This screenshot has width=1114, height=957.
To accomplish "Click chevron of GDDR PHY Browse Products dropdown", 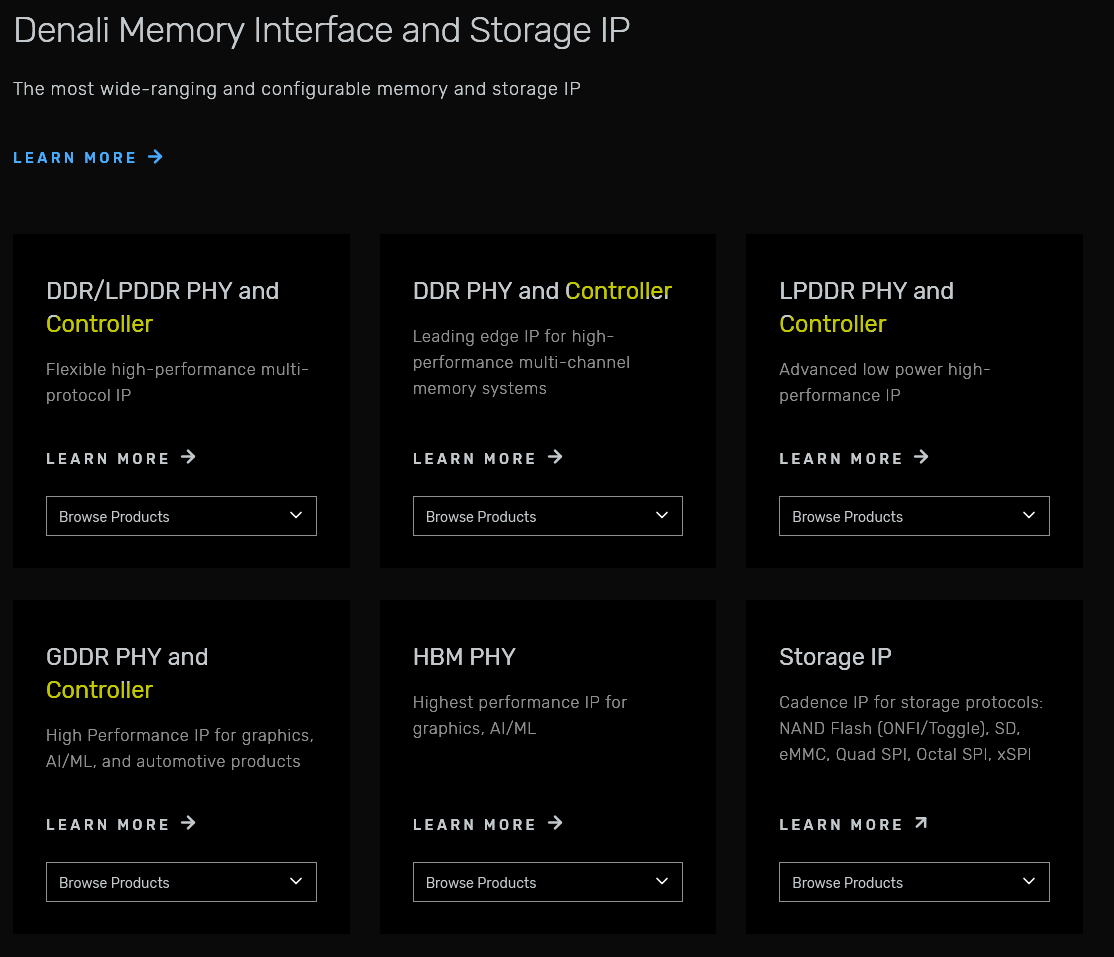I will 296,881.
